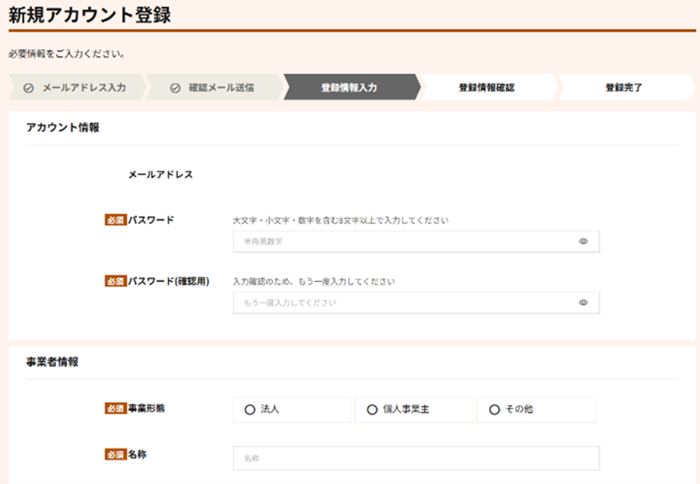Viewport: 700px width, 484px height.
Task: Click the 必須 badge next to パスワード(確認用)
Action: pos(115,281)
